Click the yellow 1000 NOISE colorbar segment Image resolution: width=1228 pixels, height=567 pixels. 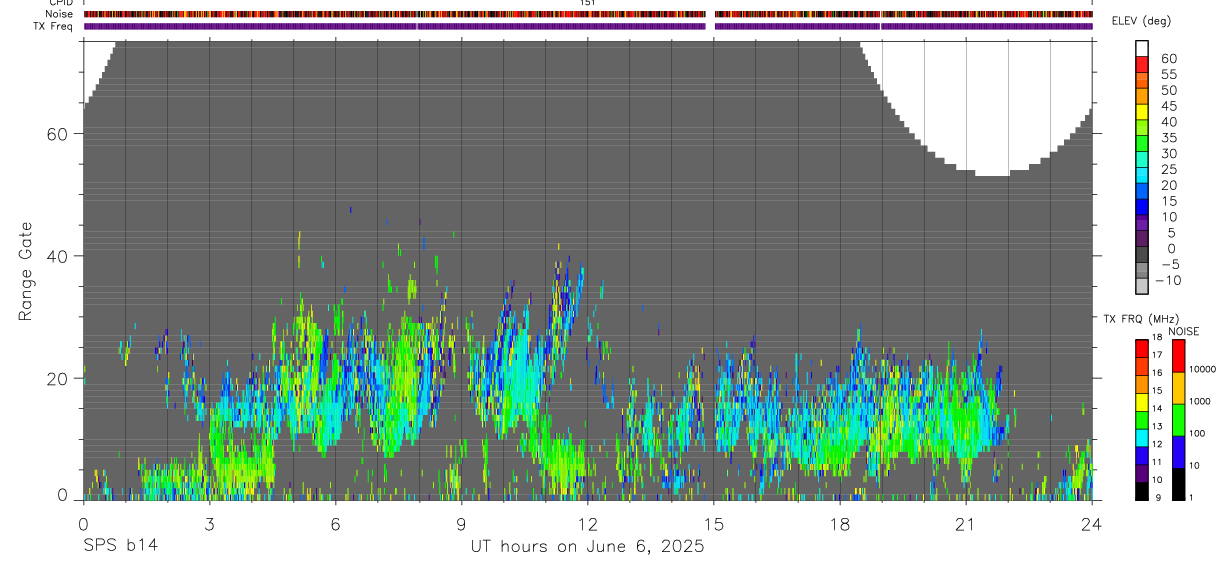(x=1179, y=388)
